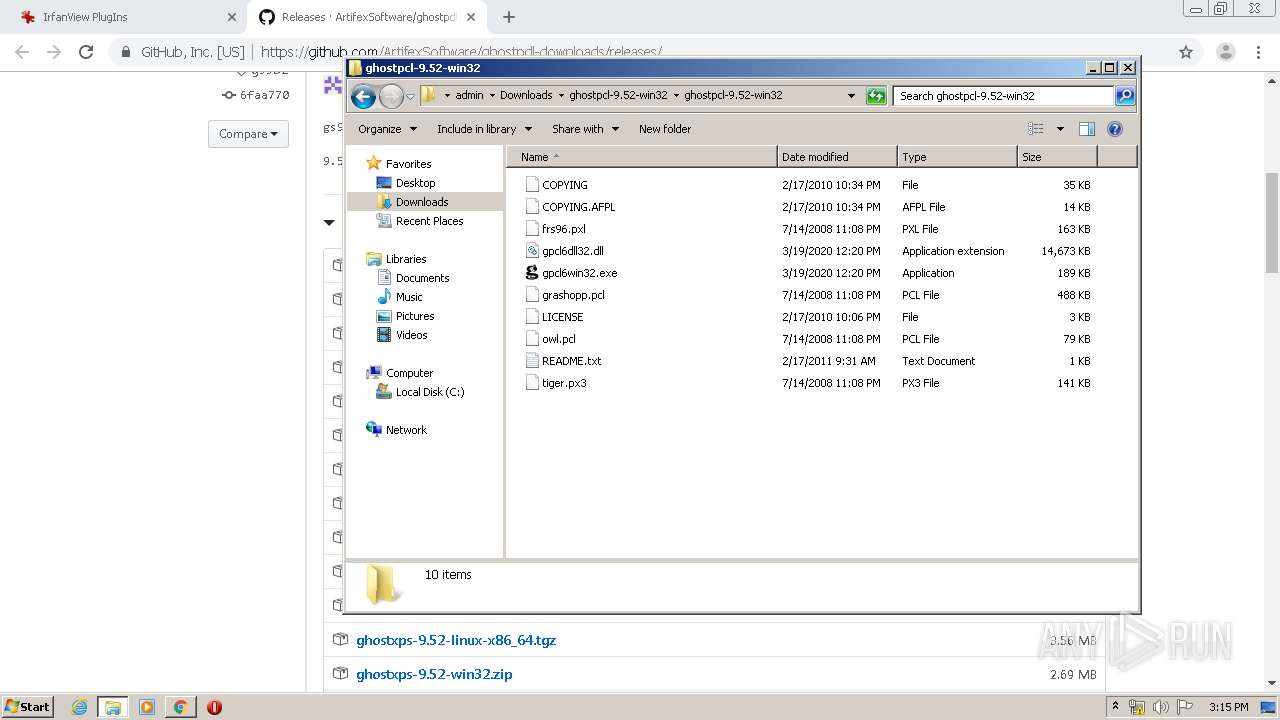Open the view options dropdown arrow

pos(1060,129)
